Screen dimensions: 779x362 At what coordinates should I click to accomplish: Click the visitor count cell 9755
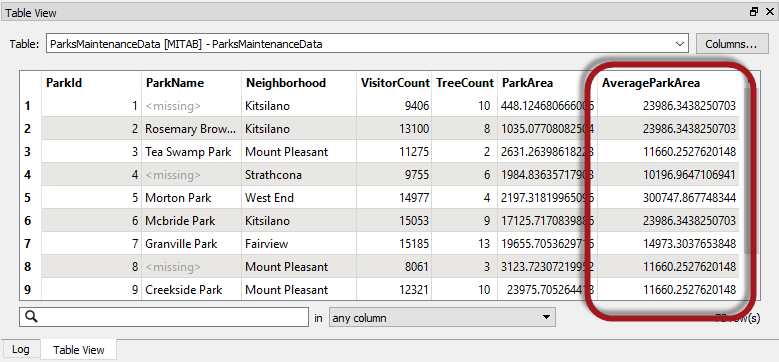[394, 175]
